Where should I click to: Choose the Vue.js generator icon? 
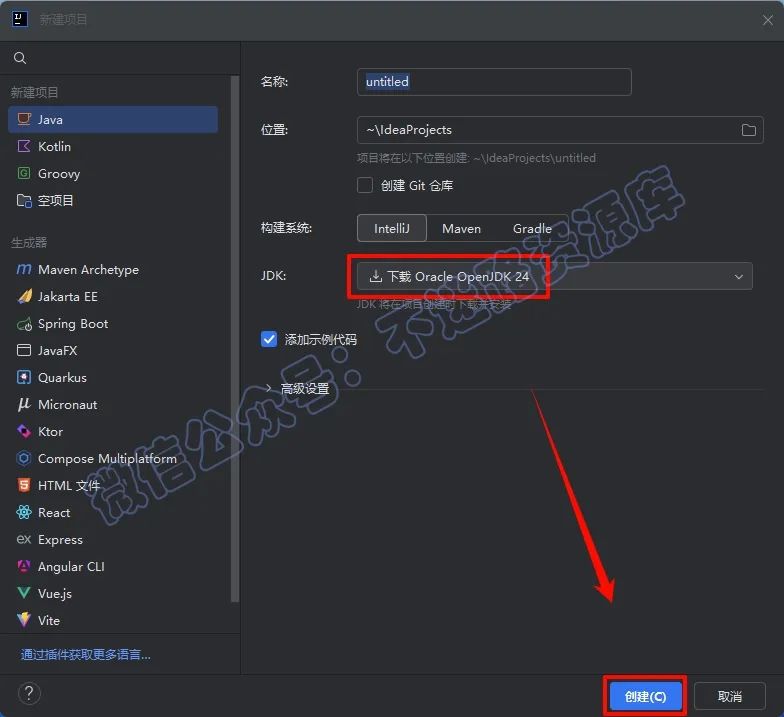[x=24, y=593]
